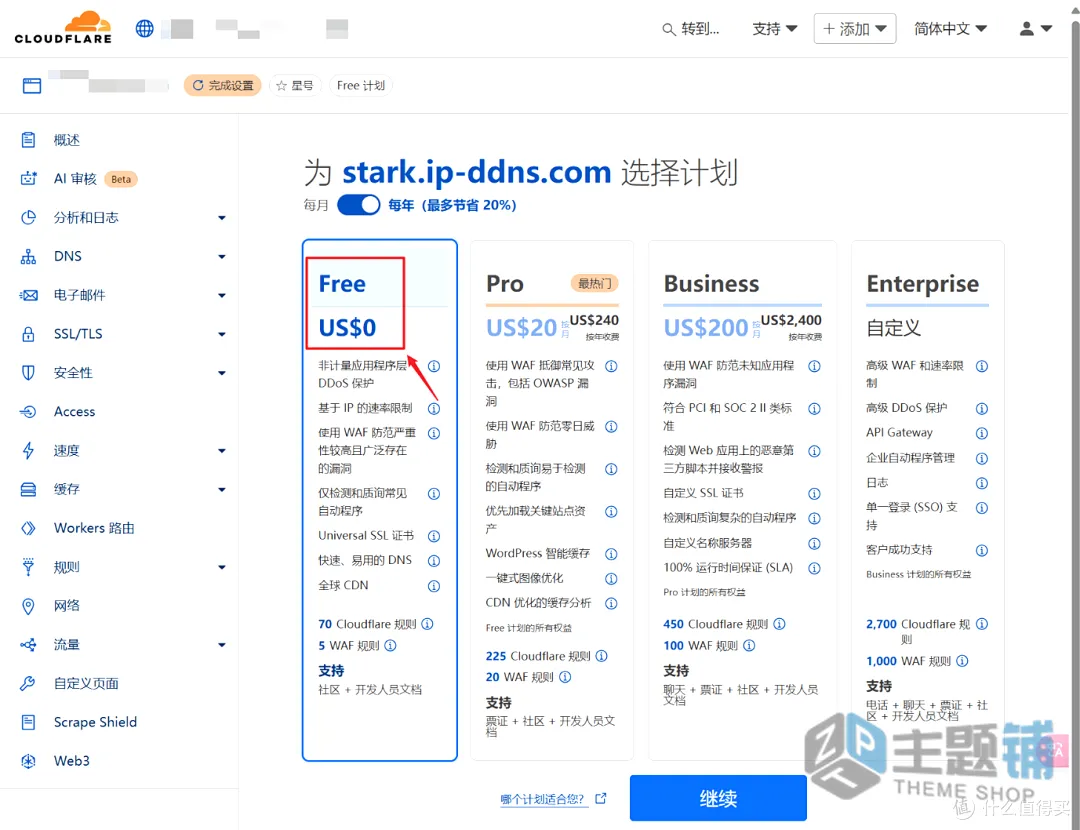This screenshot has width=1080, height=830.
Task: Open the user account icon menu
Action: tap(1035, 29)
